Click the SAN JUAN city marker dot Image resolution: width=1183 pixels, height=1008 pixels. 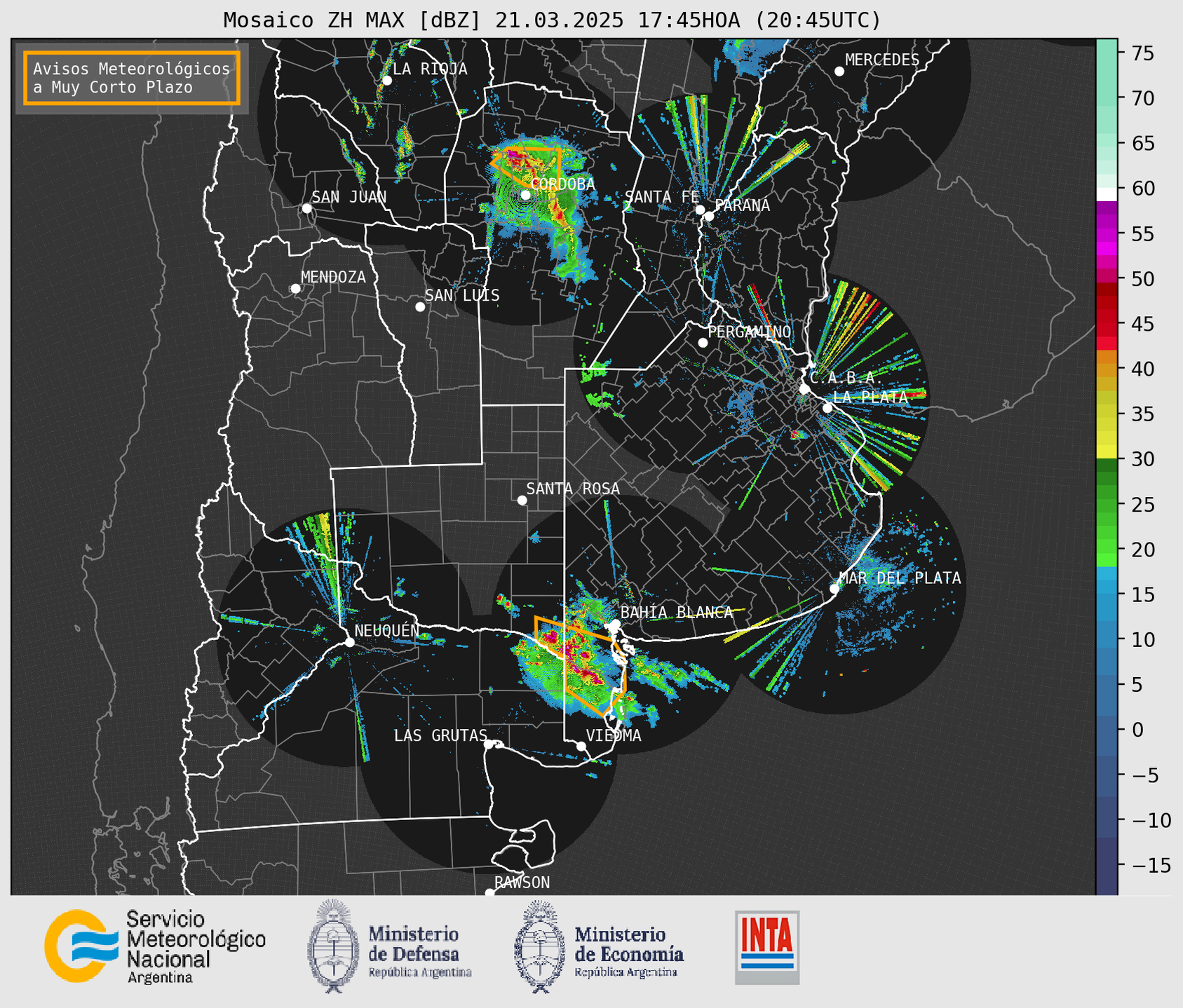[306, 208]
